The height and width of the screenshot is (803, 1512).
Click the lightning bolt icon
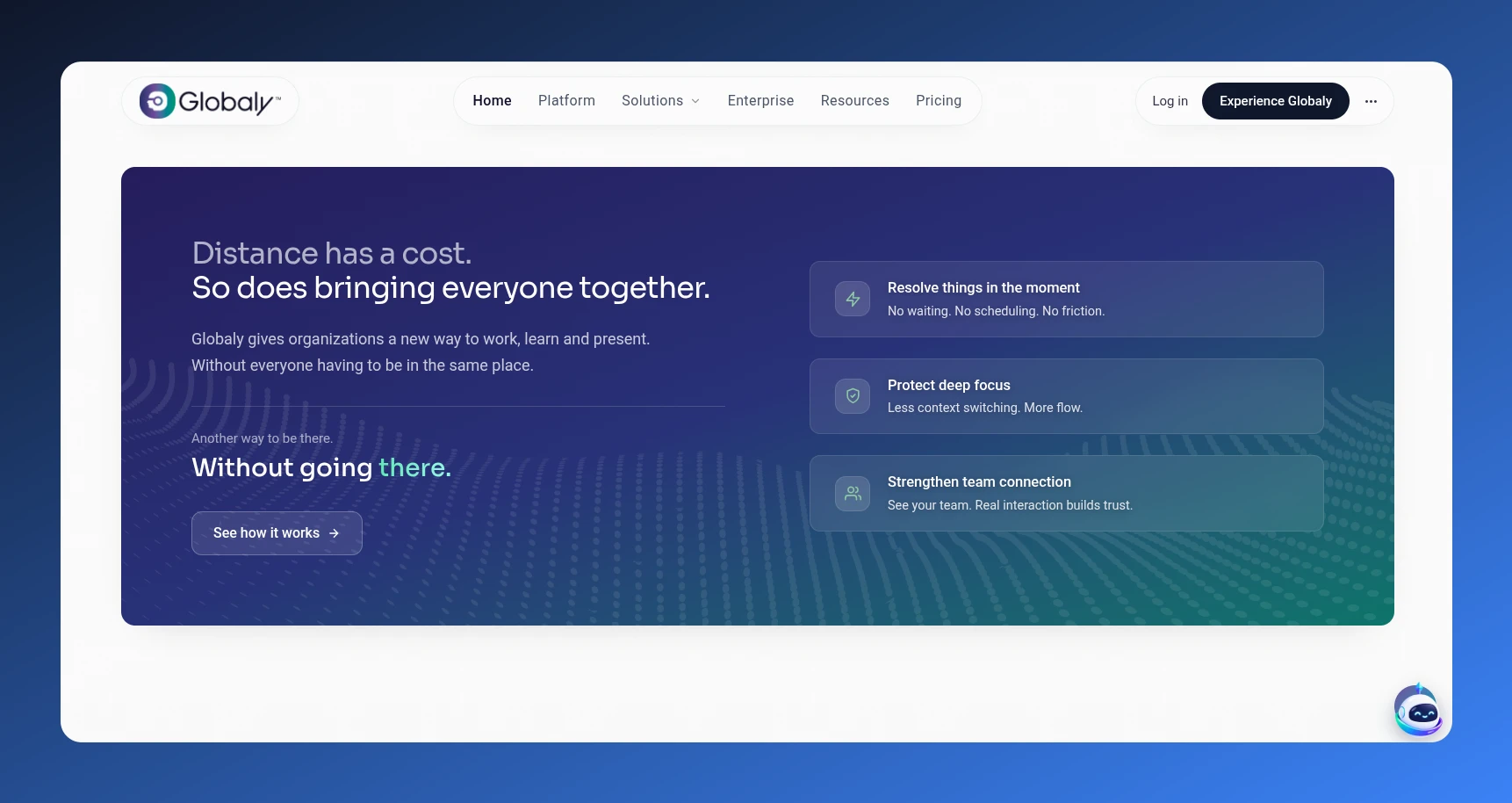[x=853, y=299]
